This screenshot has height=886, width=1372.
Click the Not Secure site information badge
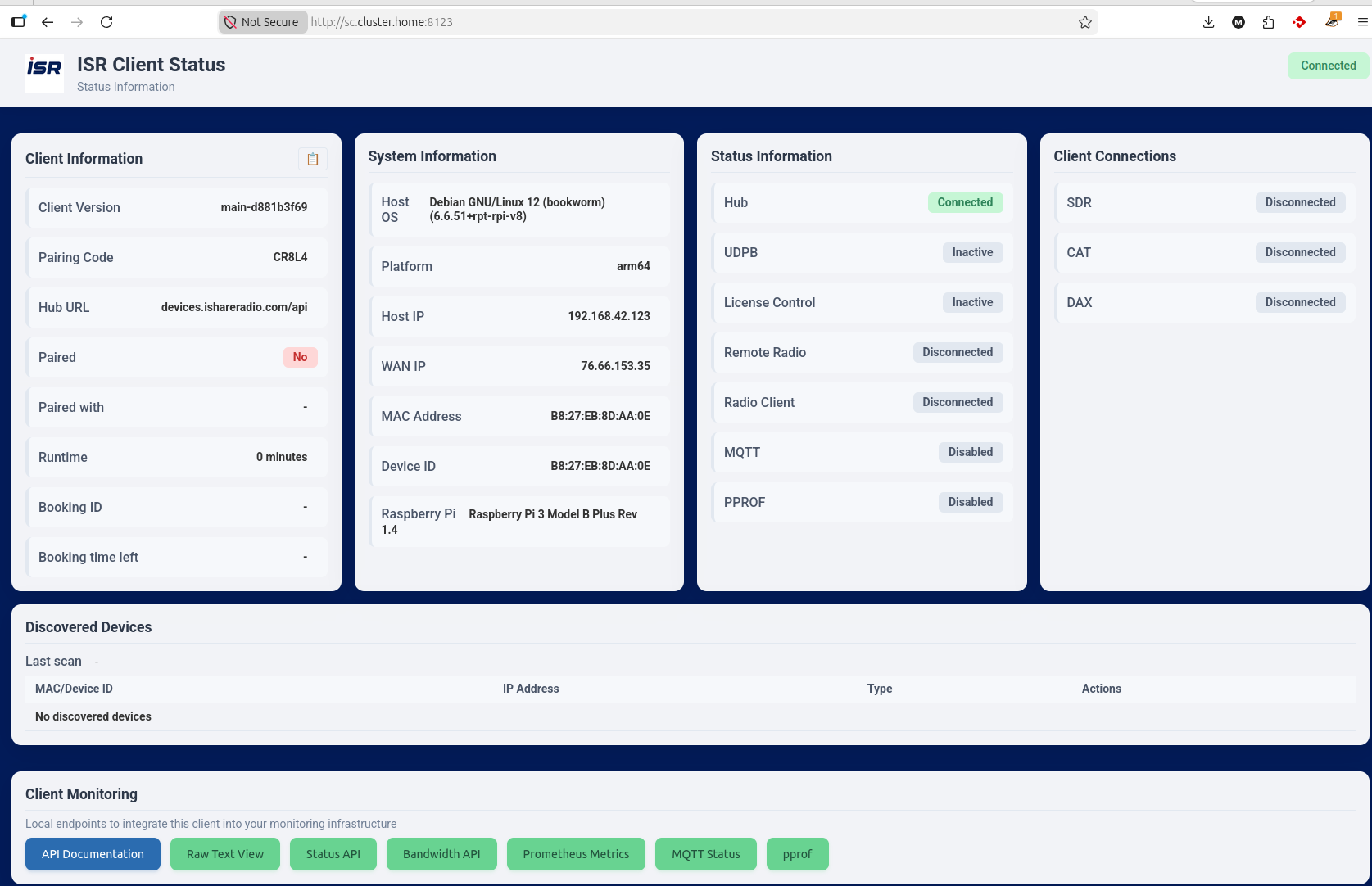click(x=262, y=22)
